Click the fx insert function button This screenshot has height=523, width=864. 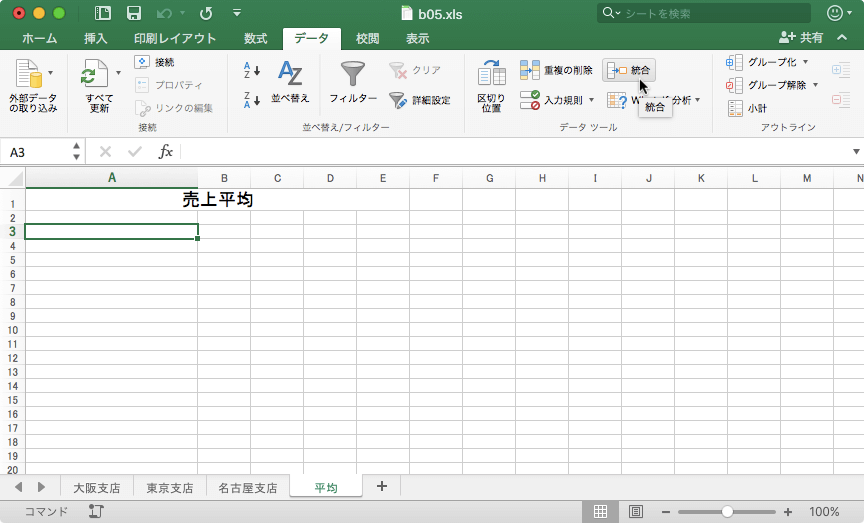[x=165, y=152]
